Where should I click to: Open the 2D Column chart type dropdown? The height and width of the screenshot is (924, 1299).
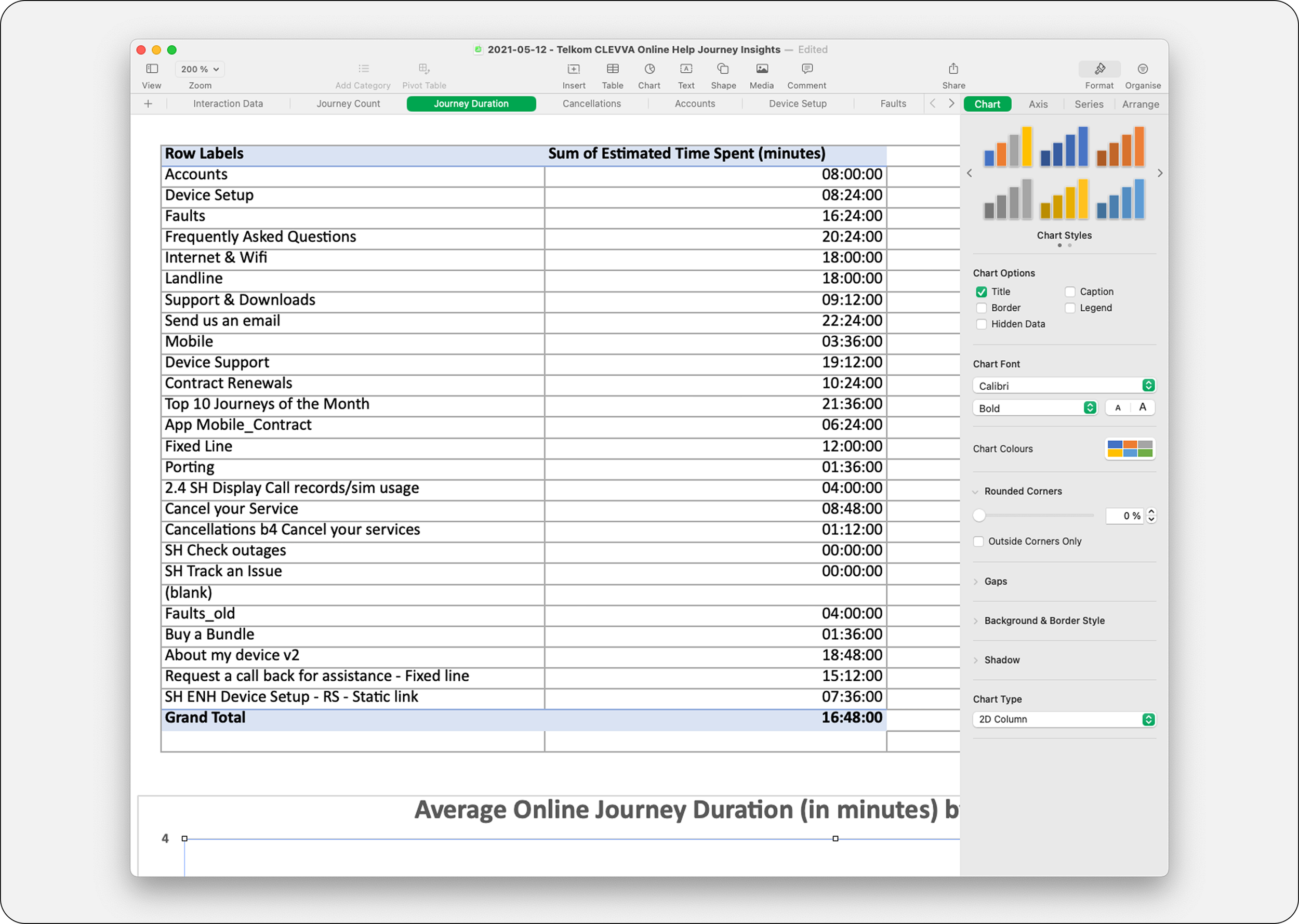click(x=1064, y=719)
